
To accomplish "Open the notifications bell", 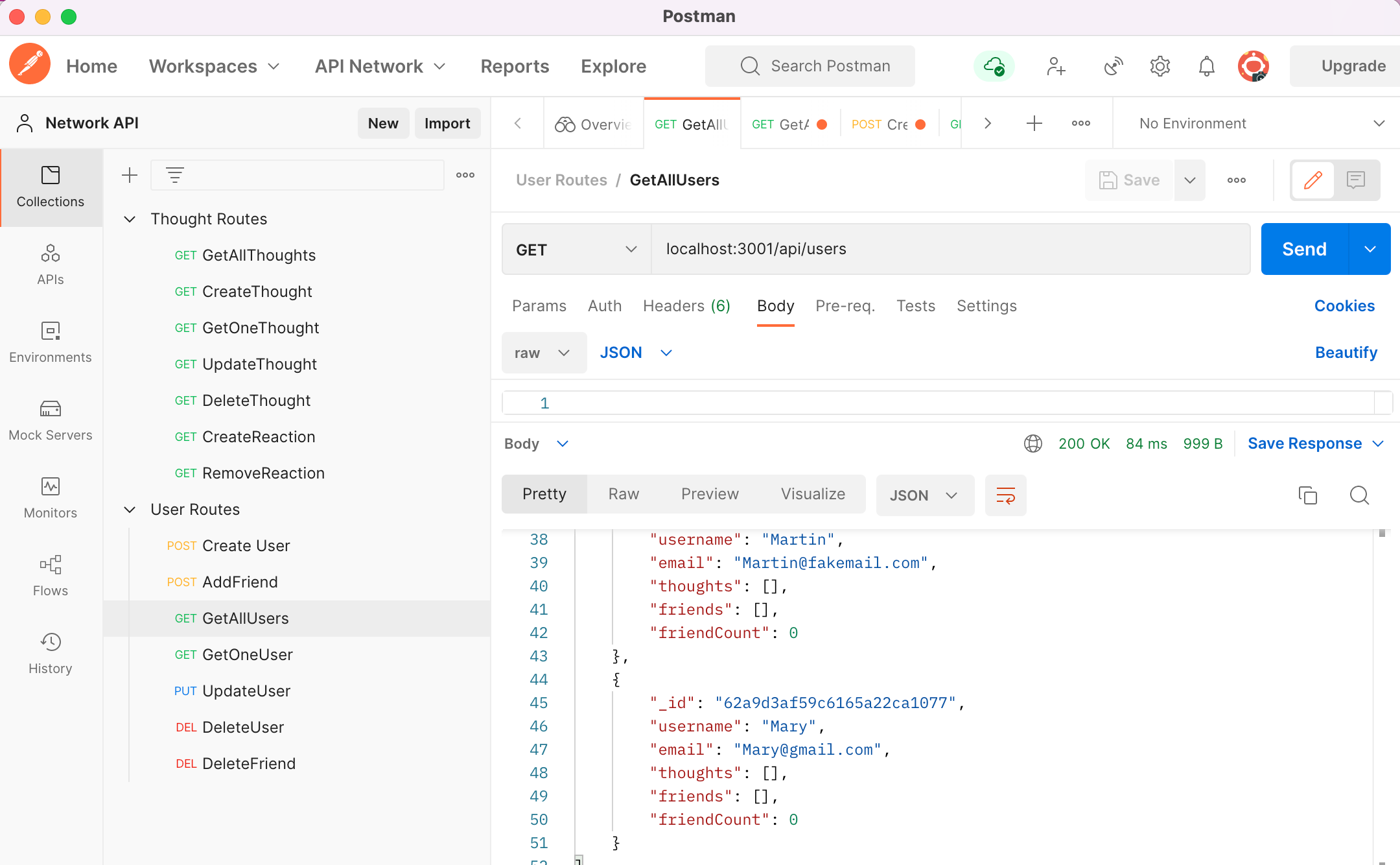I will click(1206, 66).
